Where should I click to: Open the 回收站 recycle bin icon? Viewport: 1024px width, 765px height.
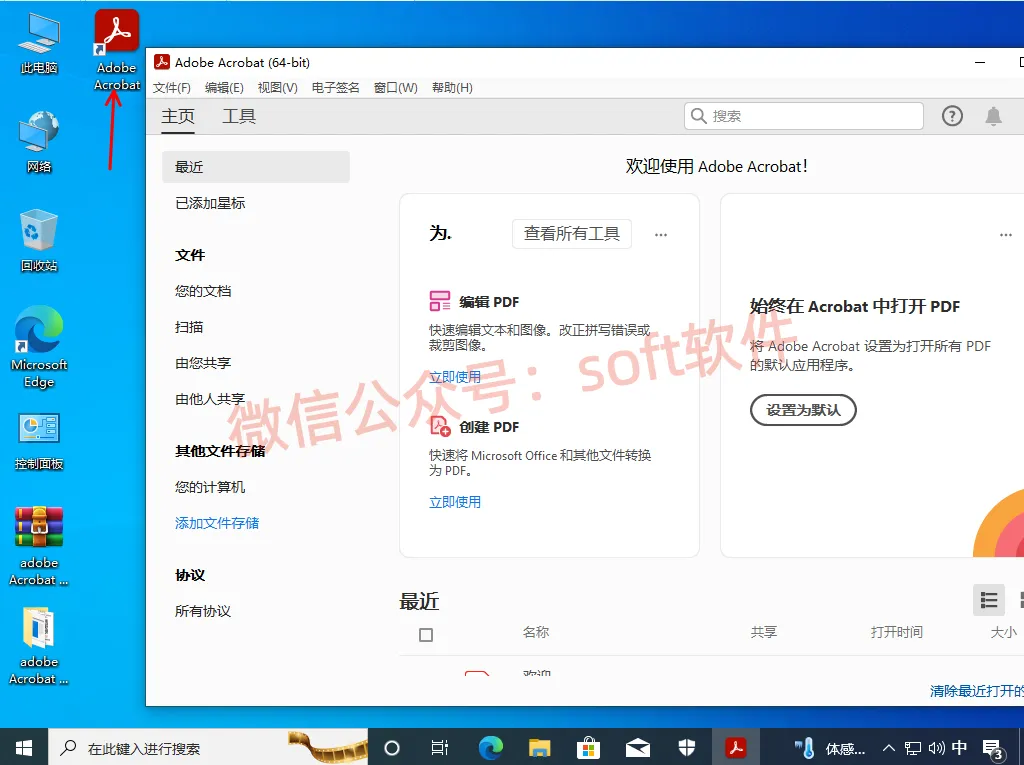point(39,230)
